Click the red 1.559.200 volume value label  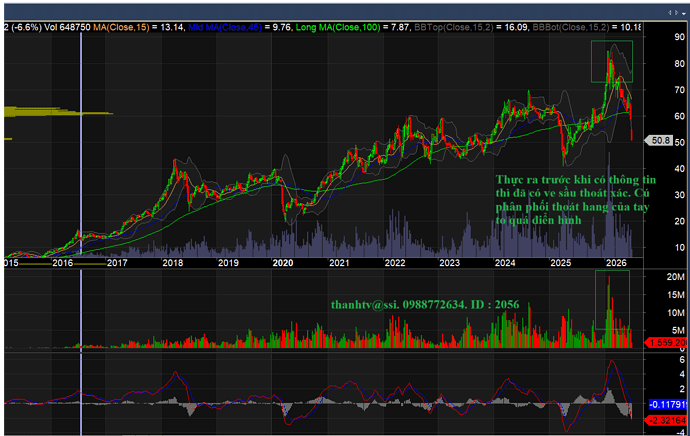point(666,343)
